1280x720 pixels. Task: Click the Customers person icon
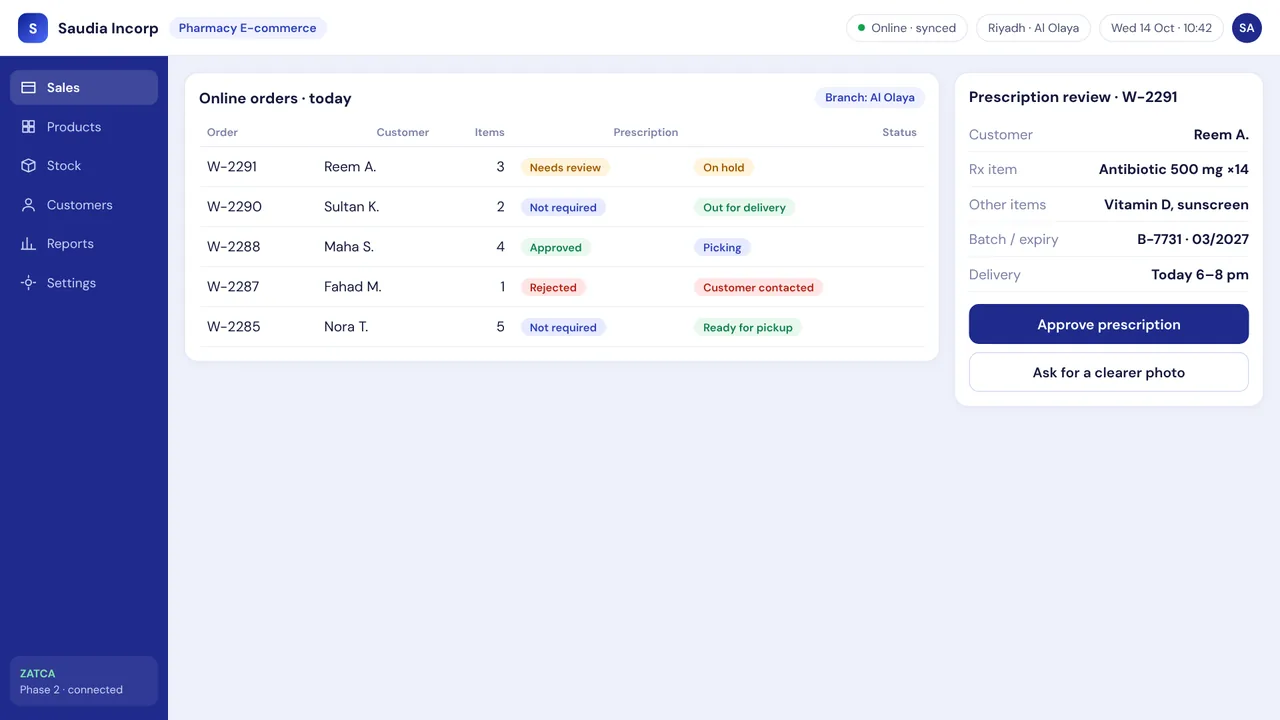click(29, 205)
